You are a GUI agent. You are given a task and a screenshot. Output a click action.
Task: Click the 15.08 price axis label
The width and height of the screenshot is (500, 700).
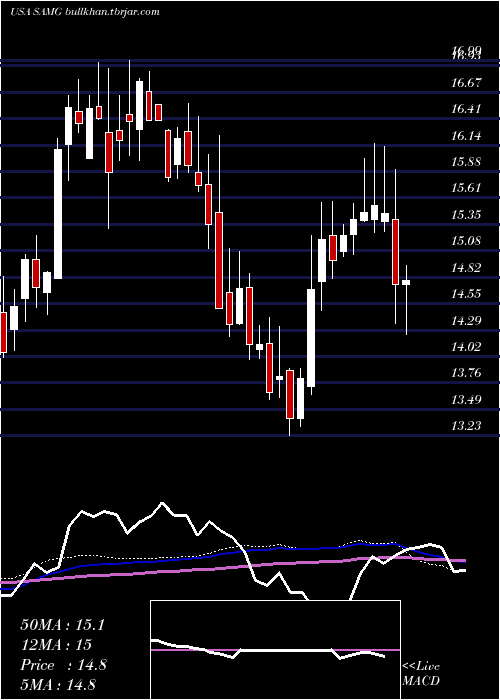(x=467, y=241)
